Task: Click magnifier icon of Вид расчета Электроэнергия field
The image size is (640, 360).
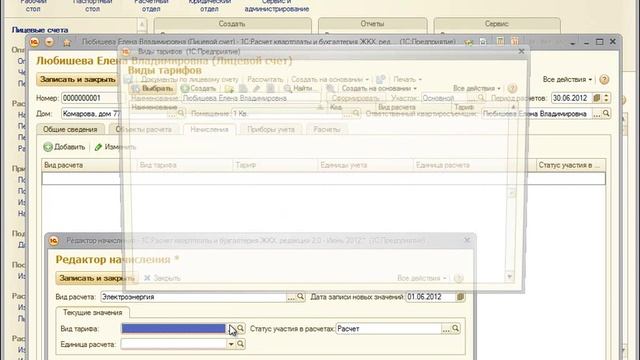Action: (x=300, y=297)
